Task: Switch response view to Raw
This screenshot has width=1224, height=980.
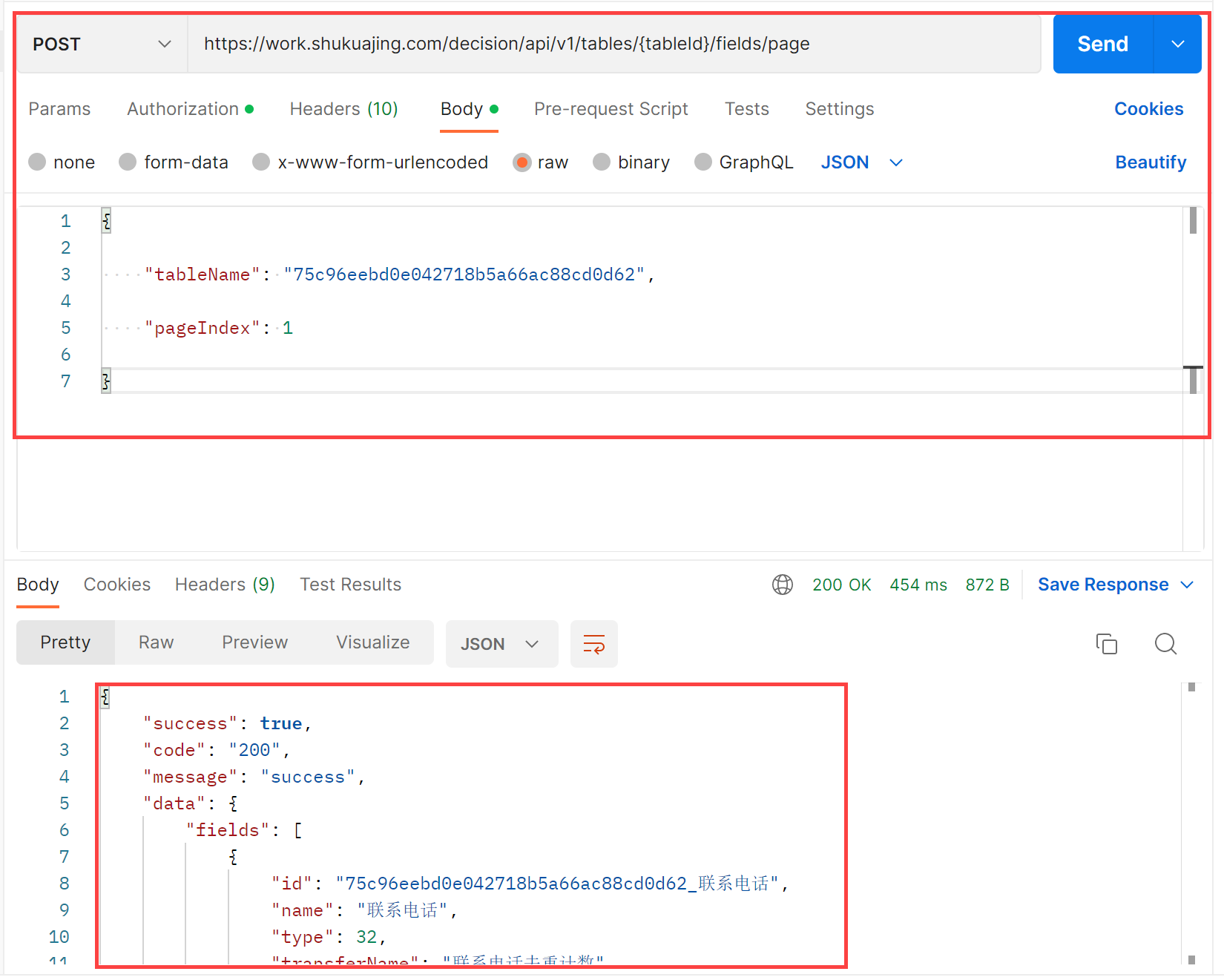Action: tap(156, 642)
